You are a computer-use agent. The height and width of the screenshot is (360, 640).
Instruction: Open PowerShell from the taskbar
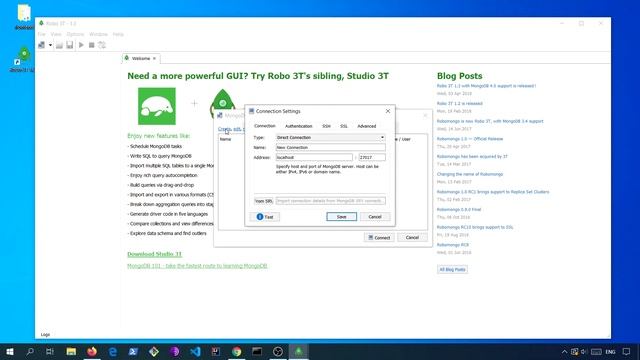tap(133, 351)
